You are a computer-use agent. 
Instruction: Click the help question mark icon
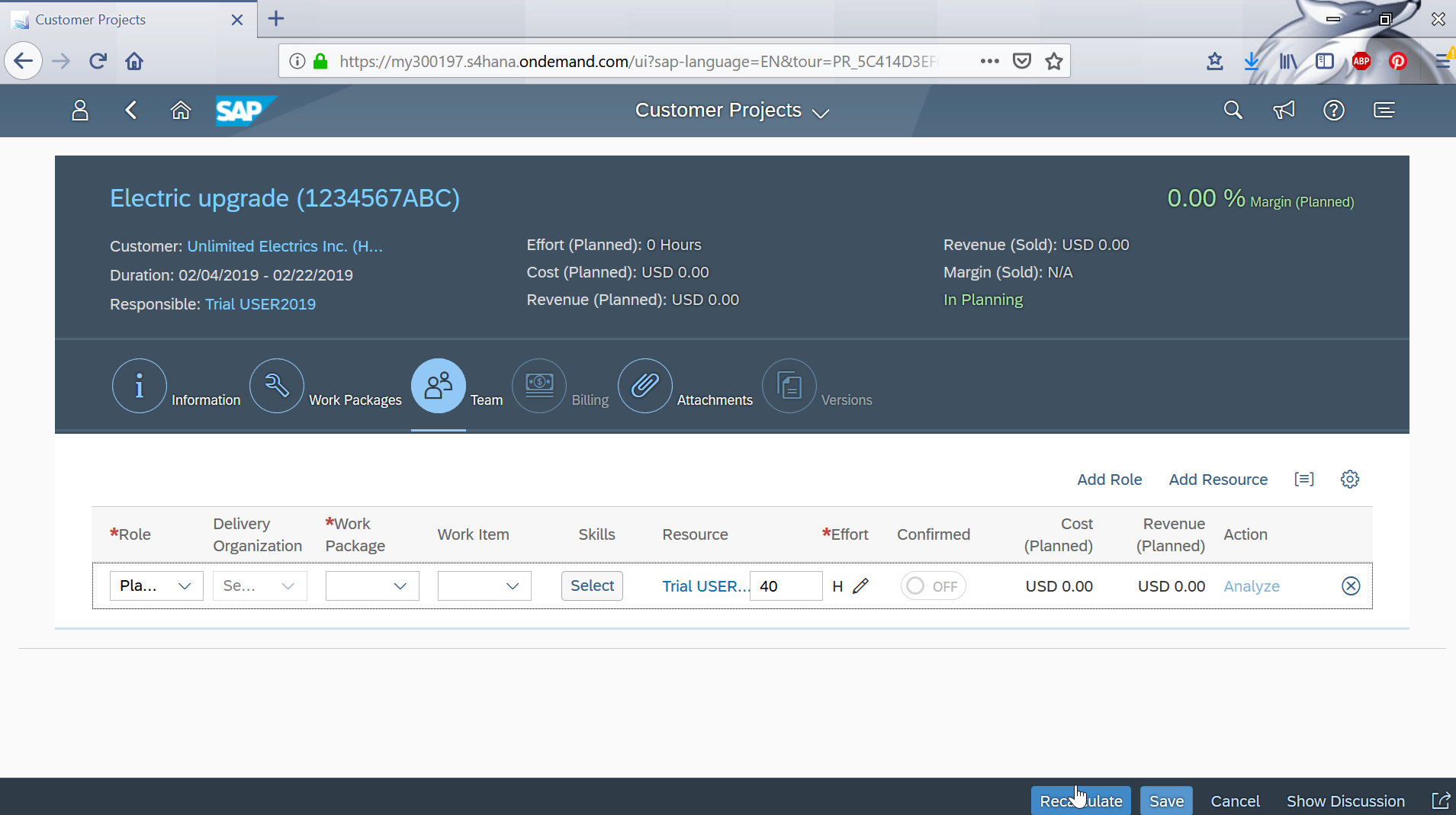click(x=1333, y=111)
